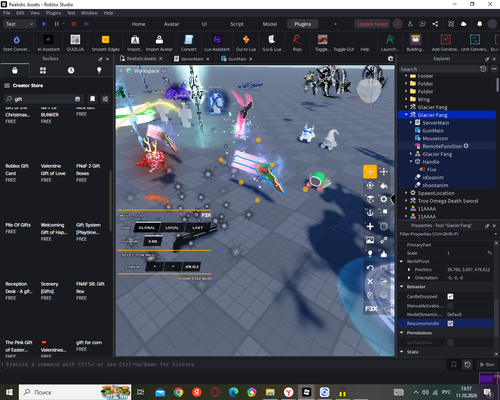The height and width of the screenshot is (400, 500).
Task: Open the Gui to Lua plugin
Action: point(246,40)
